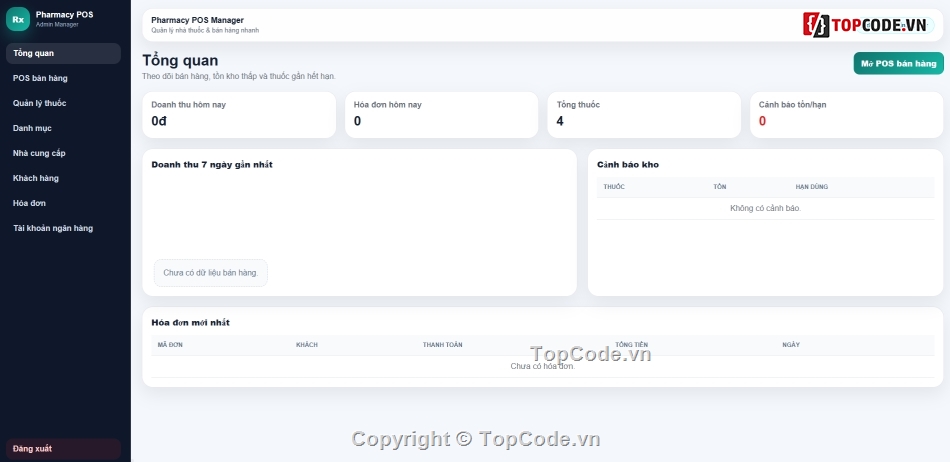950x462 pixels.
Task: Click the KHÁCH column header
Action: pyautogui.click(x=307, y=345)
